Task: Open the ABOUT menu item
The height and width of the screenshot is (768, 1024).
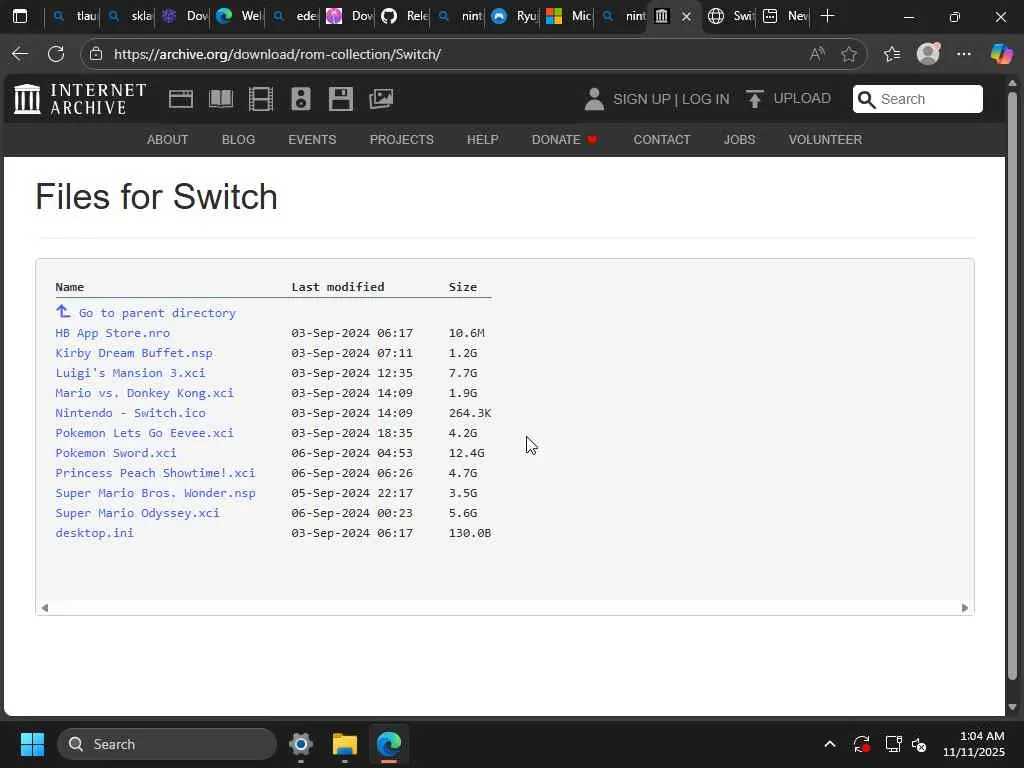Action: [x=168, y=140]
